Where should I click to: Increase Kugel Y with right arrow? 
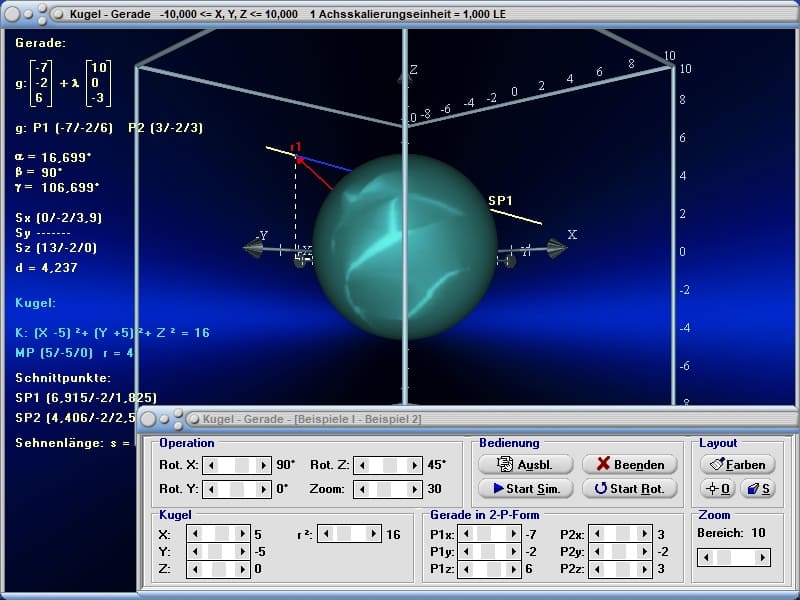pos(242,551)
